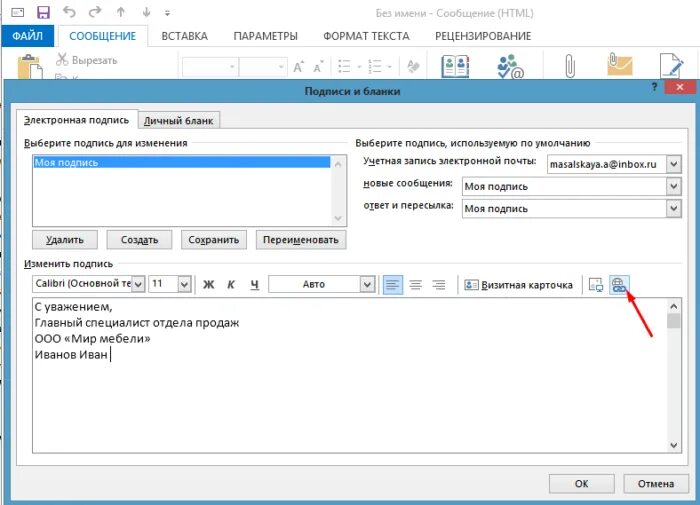Go to the next item with the down arrow
The height and width of the screenshot is (505, 700).
[x=146, y=13]
